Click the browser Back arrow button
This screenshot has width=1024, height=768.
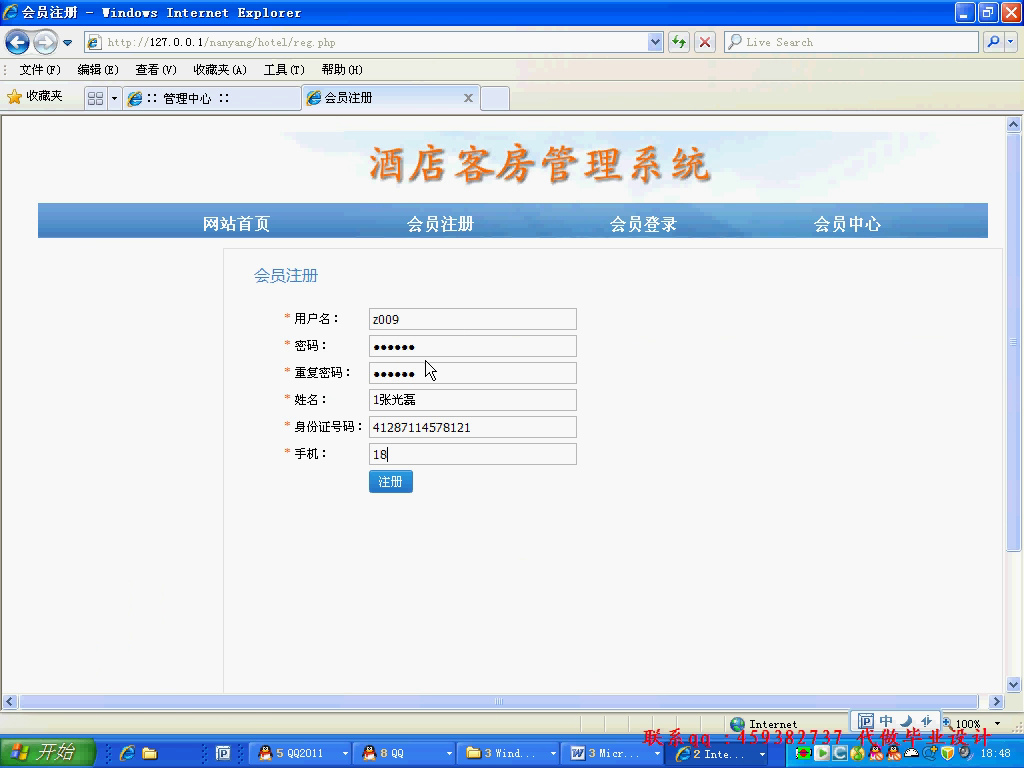point(17,42)
